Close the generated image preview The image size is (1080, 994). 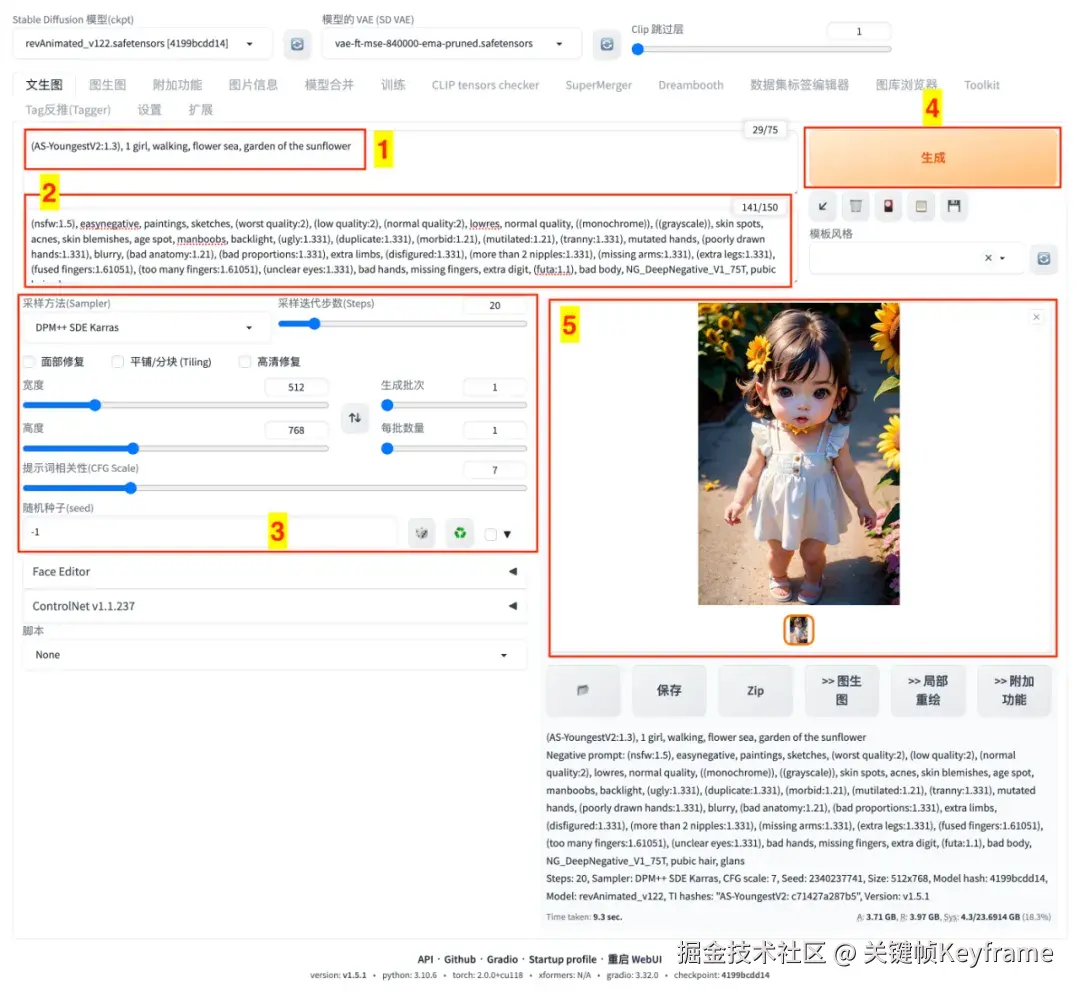(1036, 317)
